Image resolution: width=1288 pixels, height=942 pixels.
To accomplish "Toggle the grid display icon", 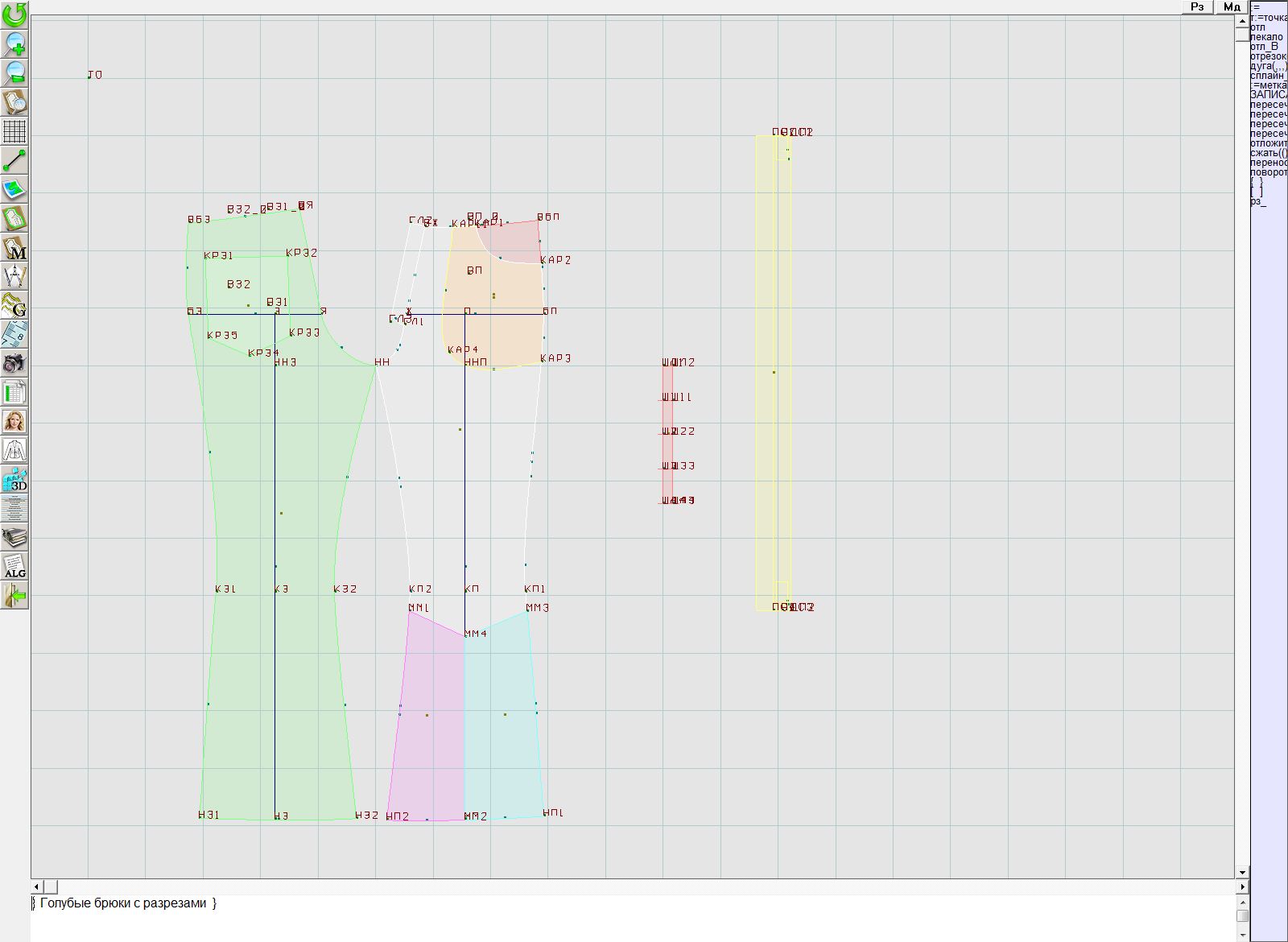I will (14, 130).
